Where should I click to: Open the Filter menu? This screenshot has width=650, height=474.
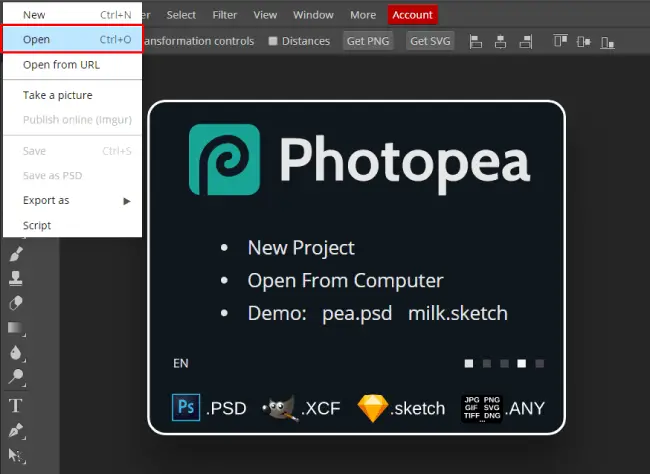click(225, 15)
